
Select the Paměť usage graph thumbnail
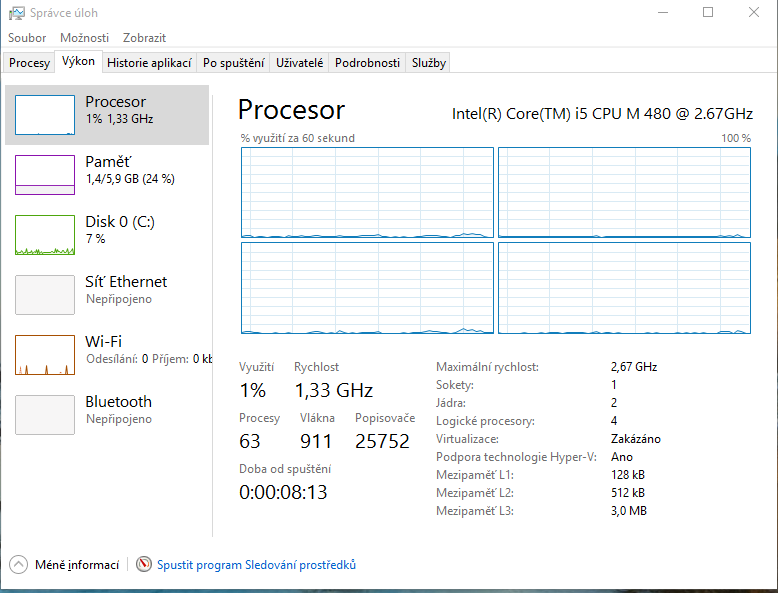pos(44,175)
